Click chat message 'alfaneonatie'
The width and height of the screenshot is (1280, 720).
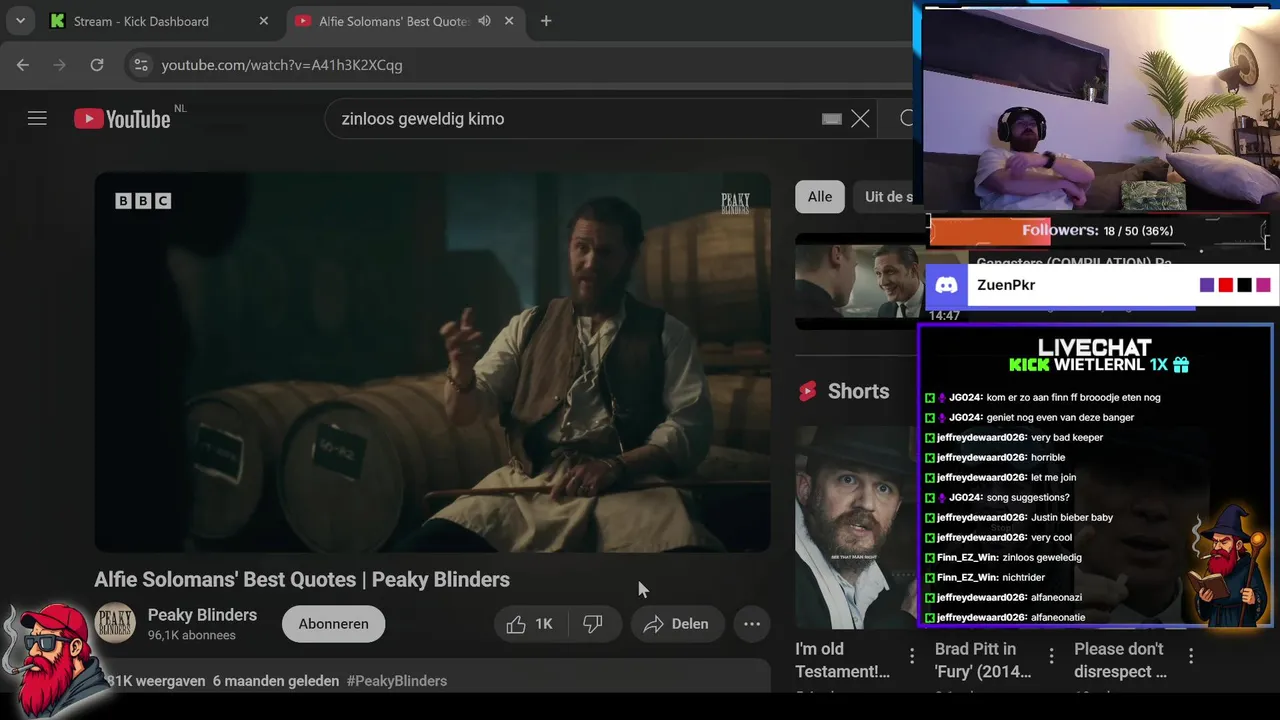(x=1058, y=617)
